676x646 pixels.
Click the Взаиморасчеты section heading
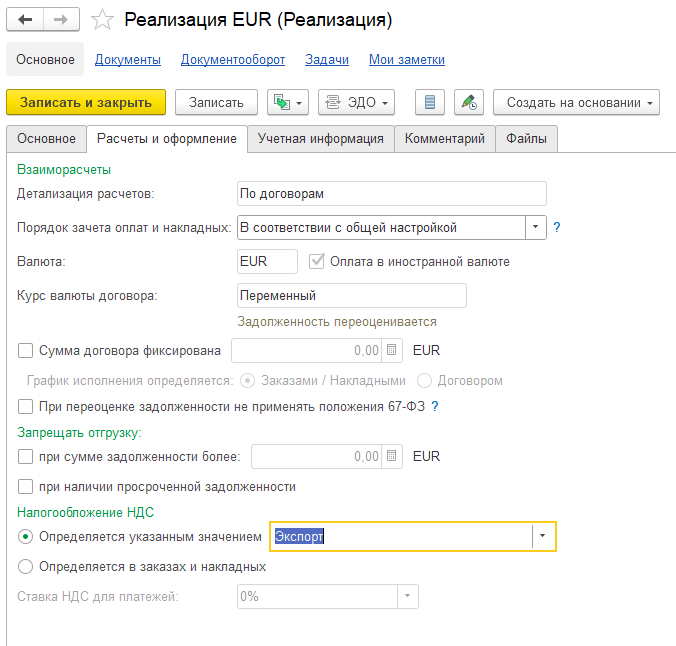pyautogui.click(x=64, y=169)
